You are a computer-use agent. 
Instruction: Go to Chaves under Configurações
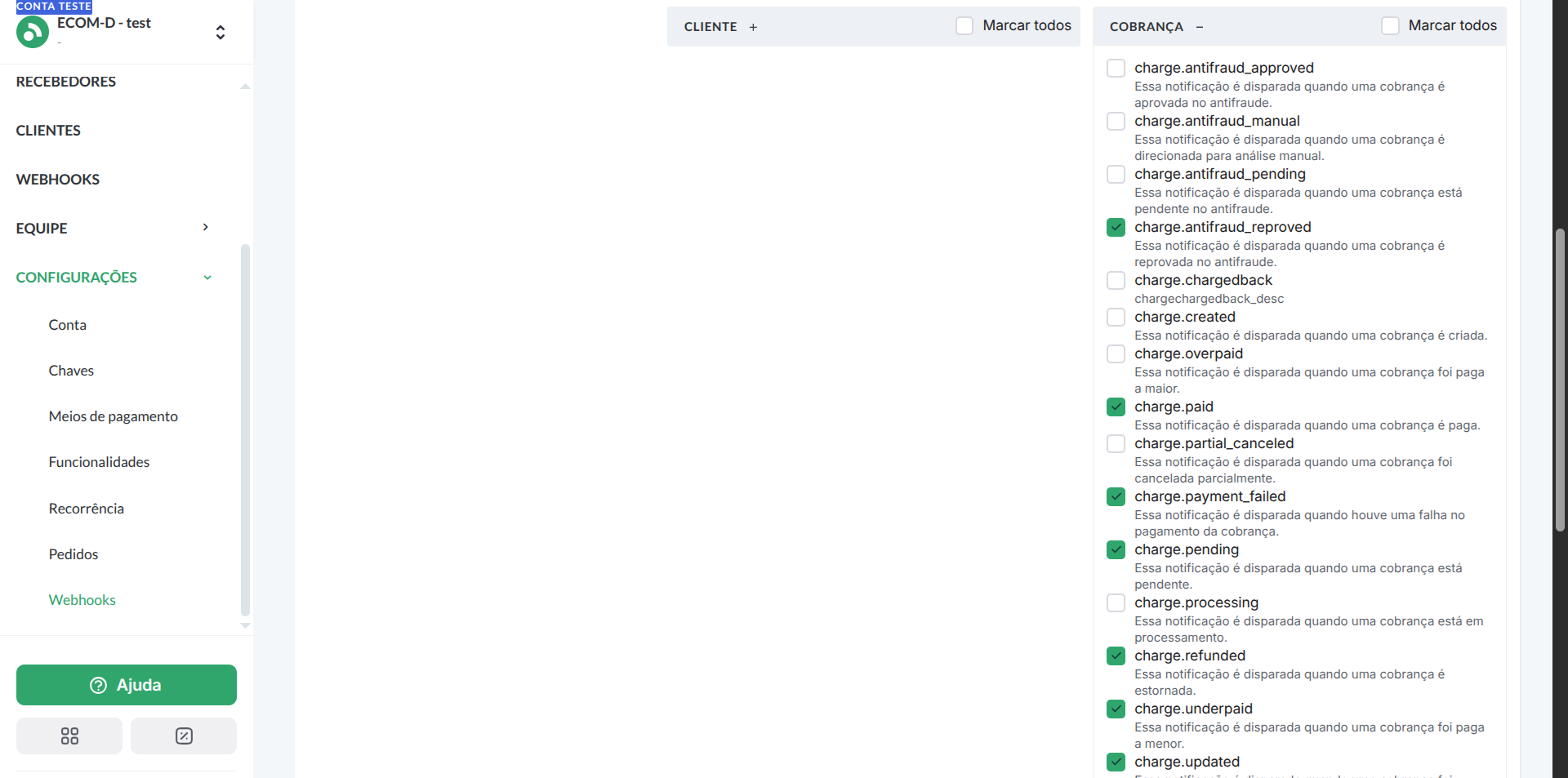click(71, 371)
